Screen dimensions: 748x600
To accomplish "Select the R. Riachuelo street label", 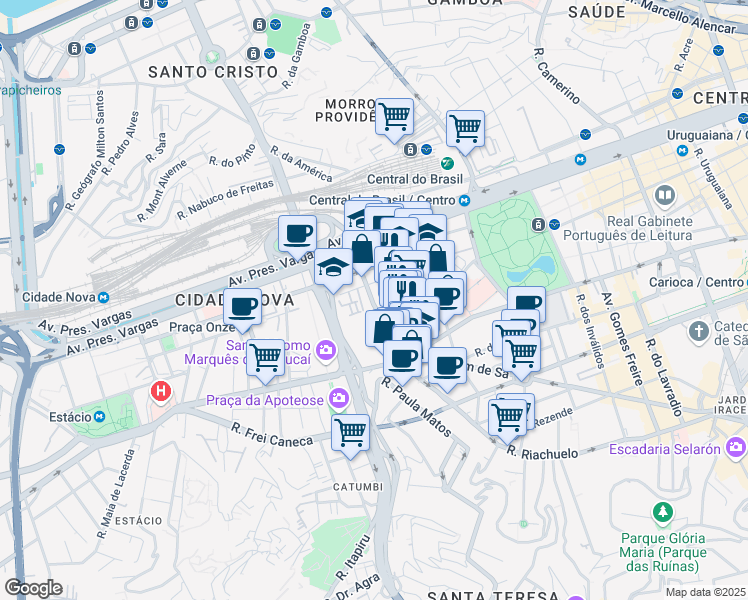I will tap(542, 452).
